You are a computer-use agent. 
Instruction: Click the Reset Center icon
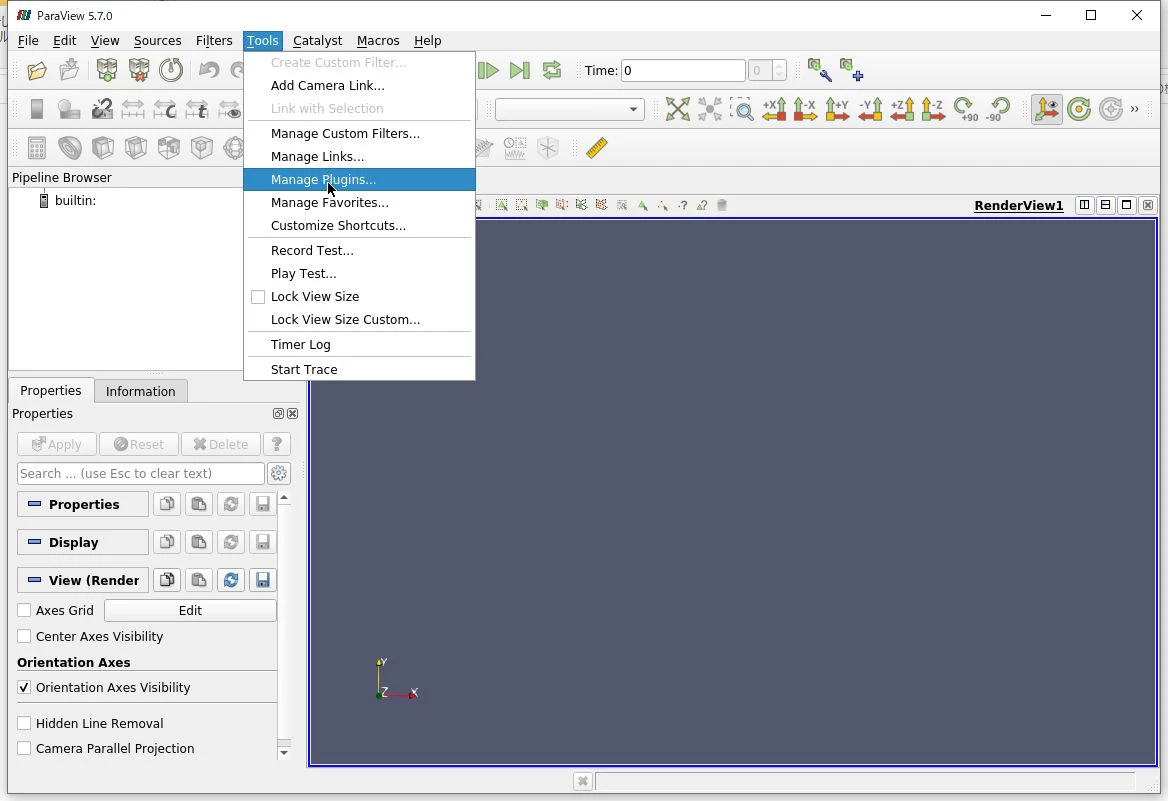[1111, 110]
